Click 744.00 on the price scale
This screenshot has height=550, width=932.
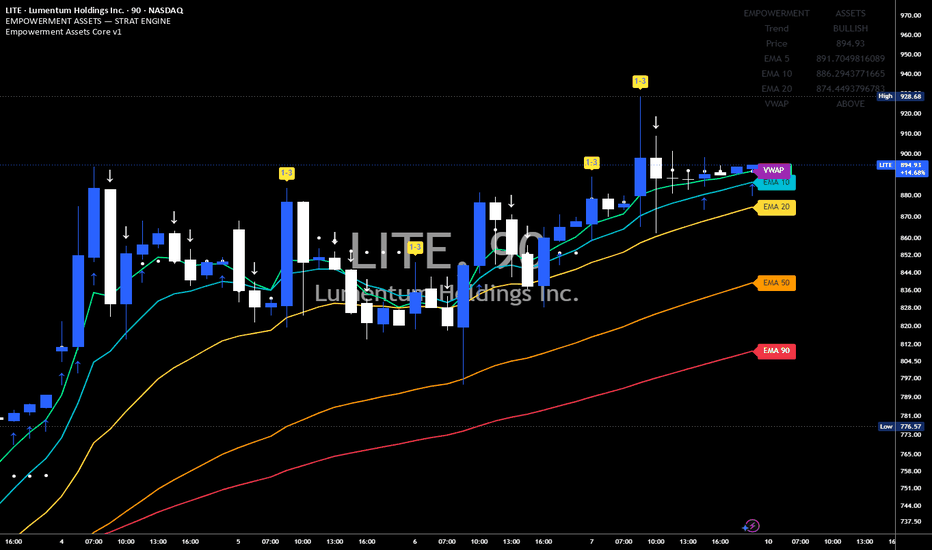[911, 506]
